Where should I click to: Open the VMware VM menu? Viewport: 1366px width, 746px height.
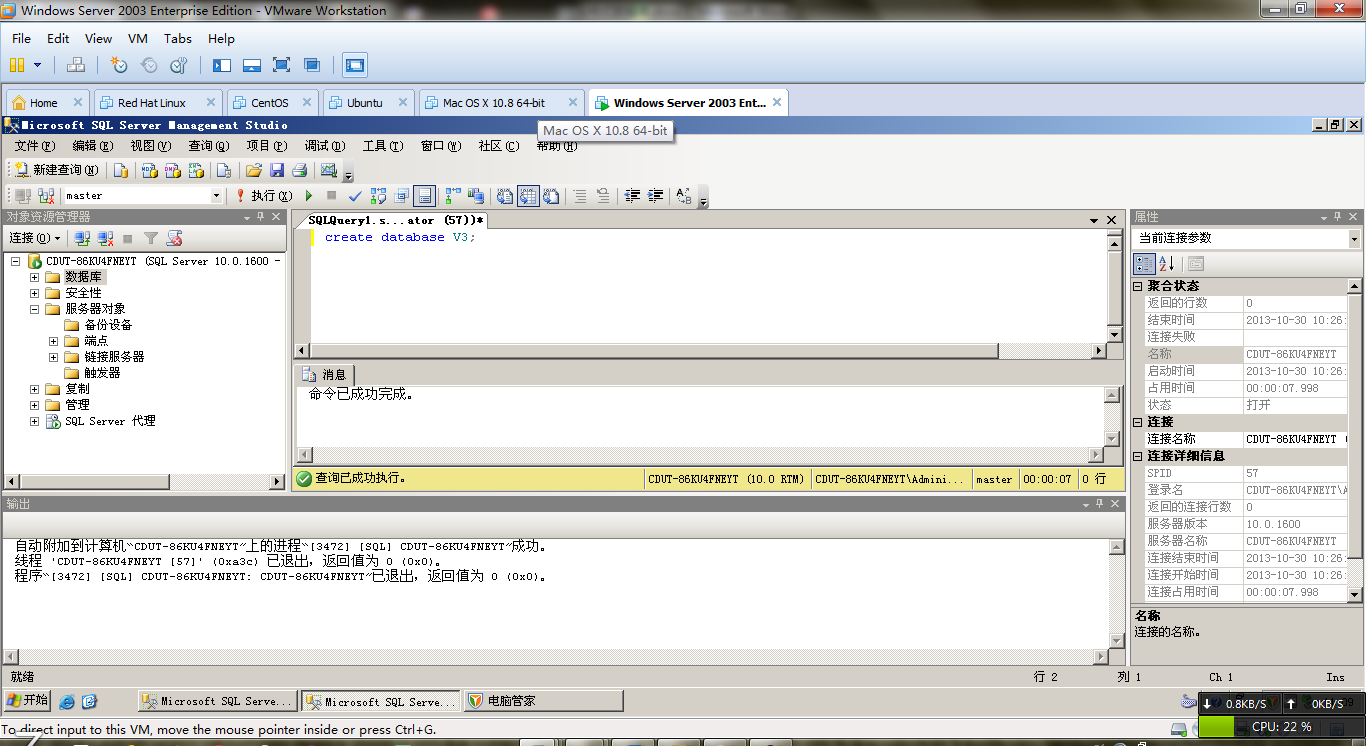138,39
